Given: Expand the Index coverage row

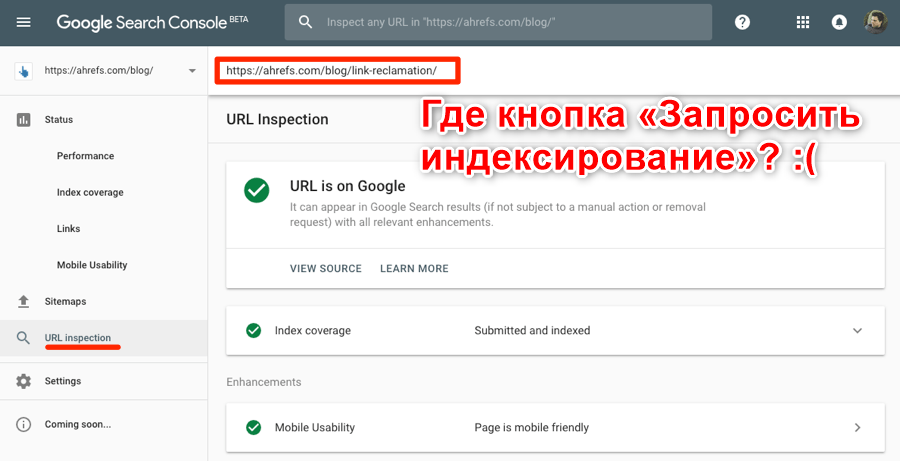Looking at the screenshot, I should [x=856, y=331].
